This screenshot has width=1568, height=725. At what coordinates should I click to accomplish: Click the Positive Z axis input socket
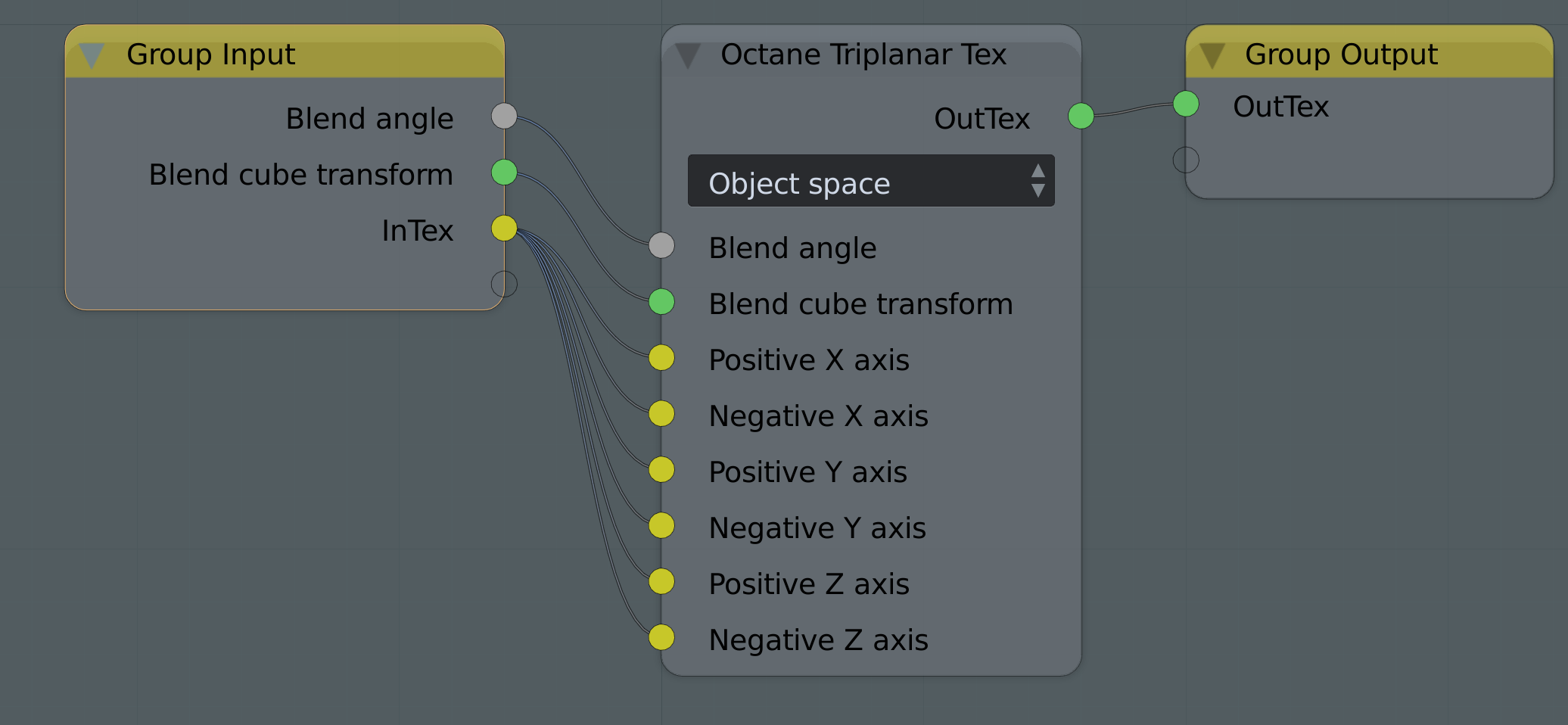pos(661,581)
